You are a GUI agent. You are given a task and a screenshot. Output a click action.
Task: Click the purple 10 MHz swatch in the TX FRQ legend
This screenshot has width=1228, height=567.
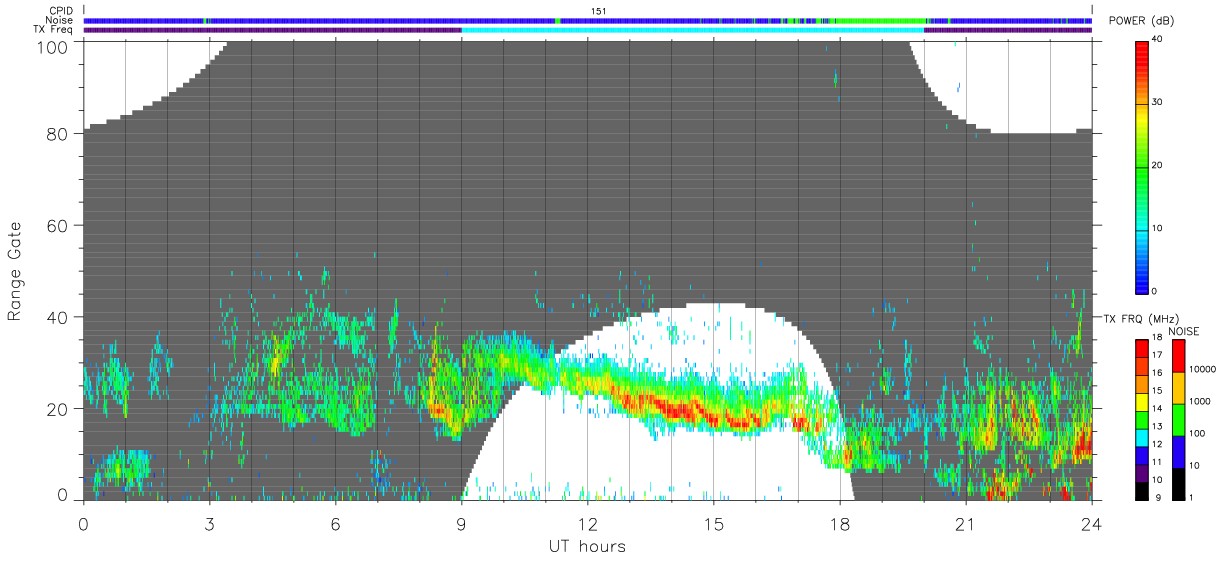coord(1142,473)
